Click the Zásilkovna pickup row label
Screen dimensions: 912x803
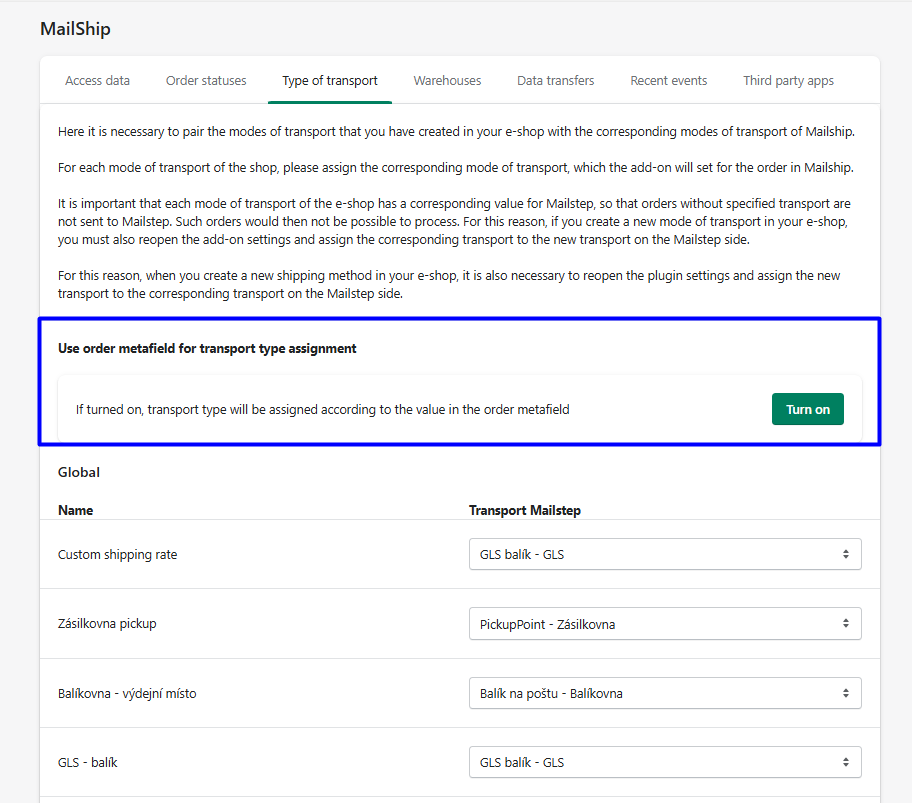(x=107, y=624)
